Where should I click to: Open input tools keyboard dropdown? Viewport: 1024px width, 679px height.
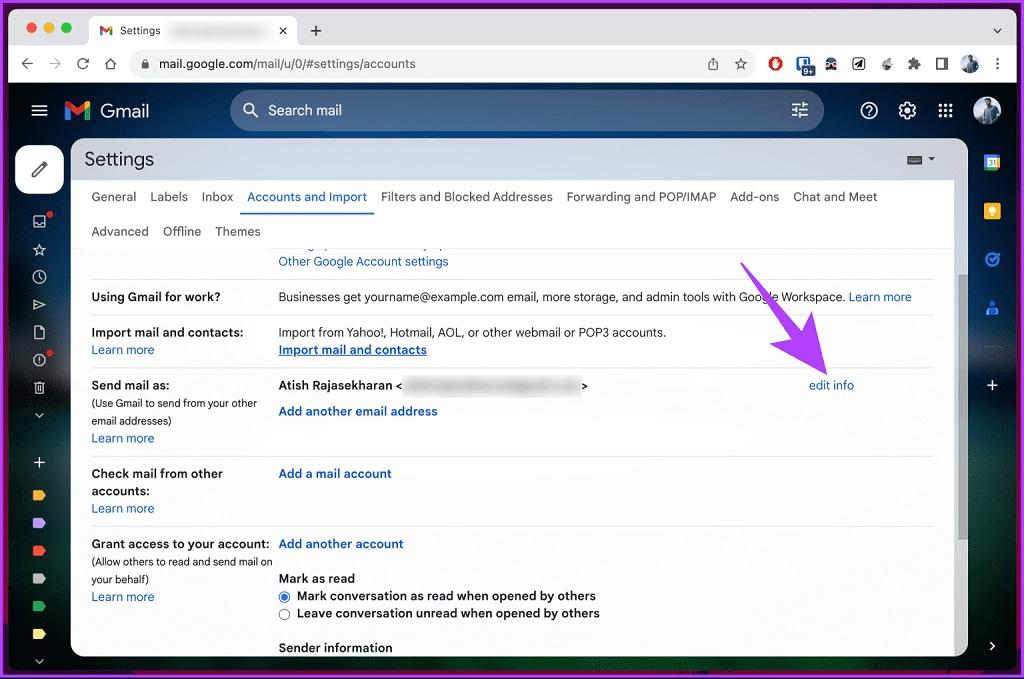click(x=921, y=159)
